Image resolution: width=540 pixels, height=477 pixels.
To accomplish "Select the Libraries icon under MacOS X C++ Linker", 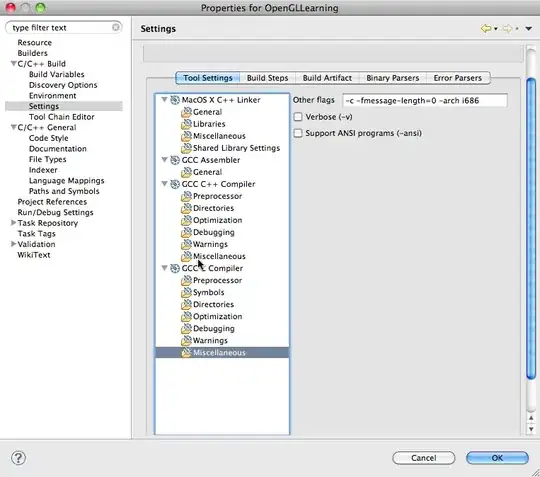I will pyautogui.click(x=186, y=124).
